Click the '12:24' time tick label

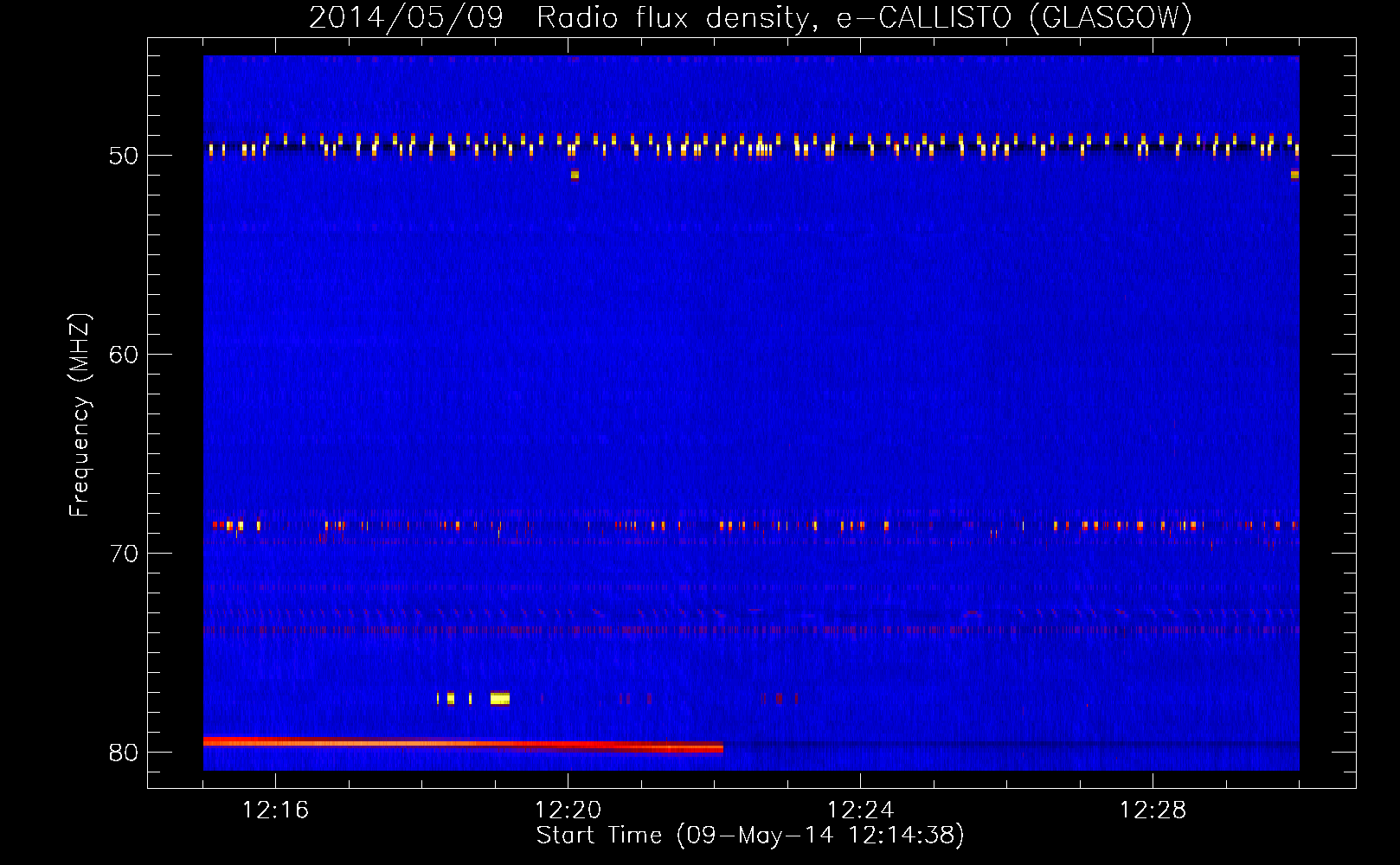pyautogui.click(x=860, y=811)
